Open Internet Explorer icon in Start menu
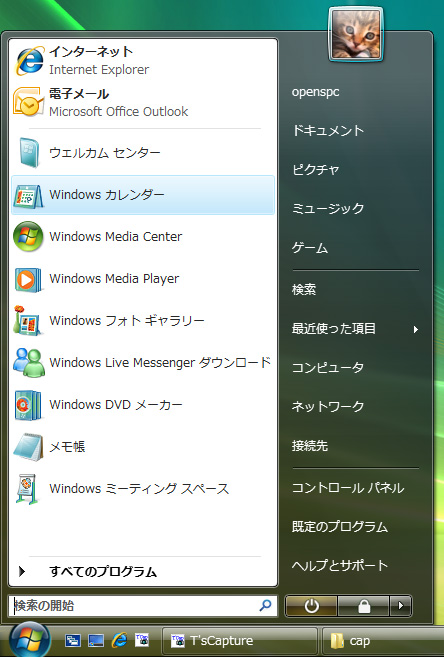 click(29, 60)
